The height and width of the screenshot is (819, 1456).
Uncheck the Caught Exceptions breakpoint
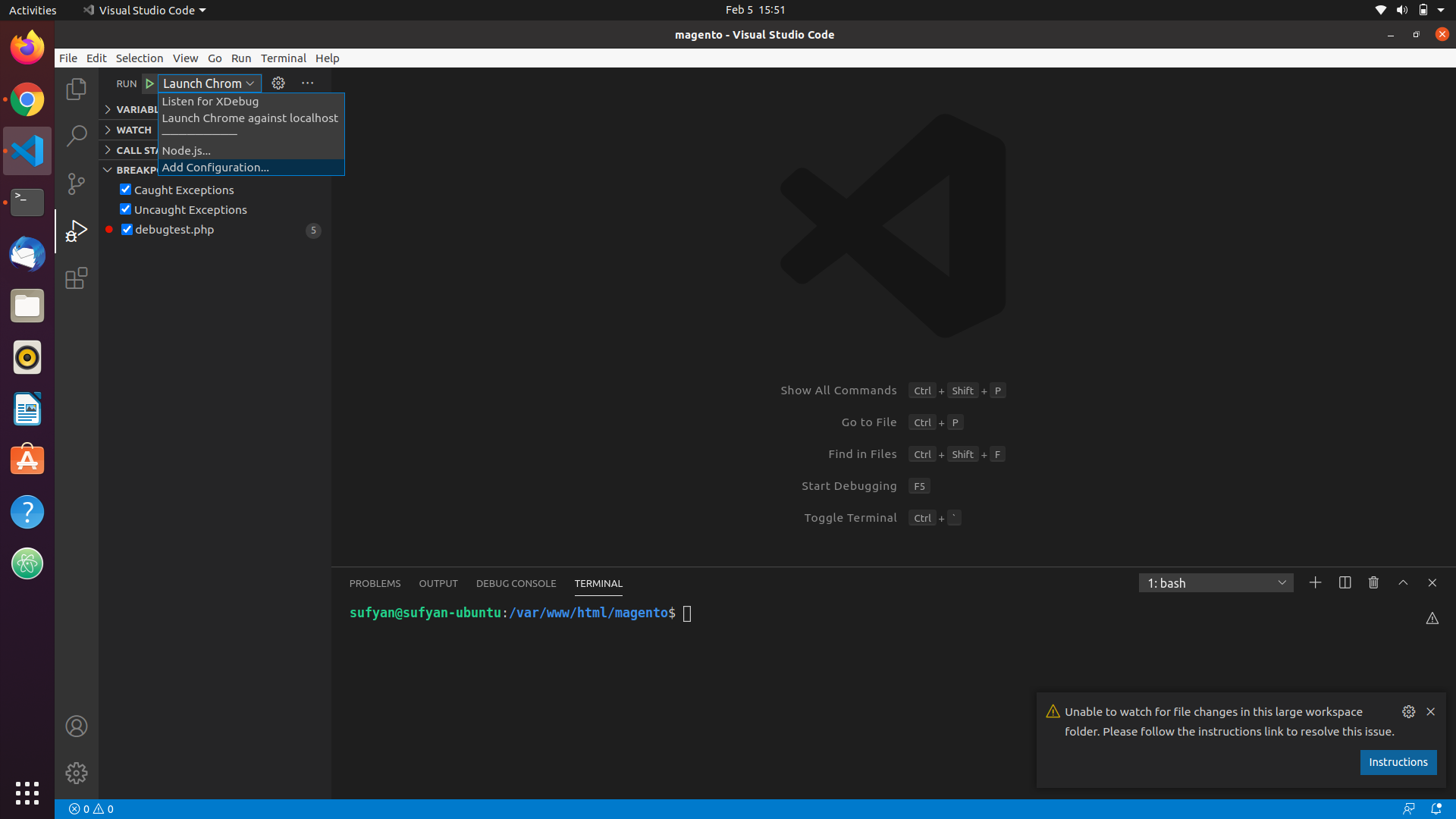coord(126,190)
